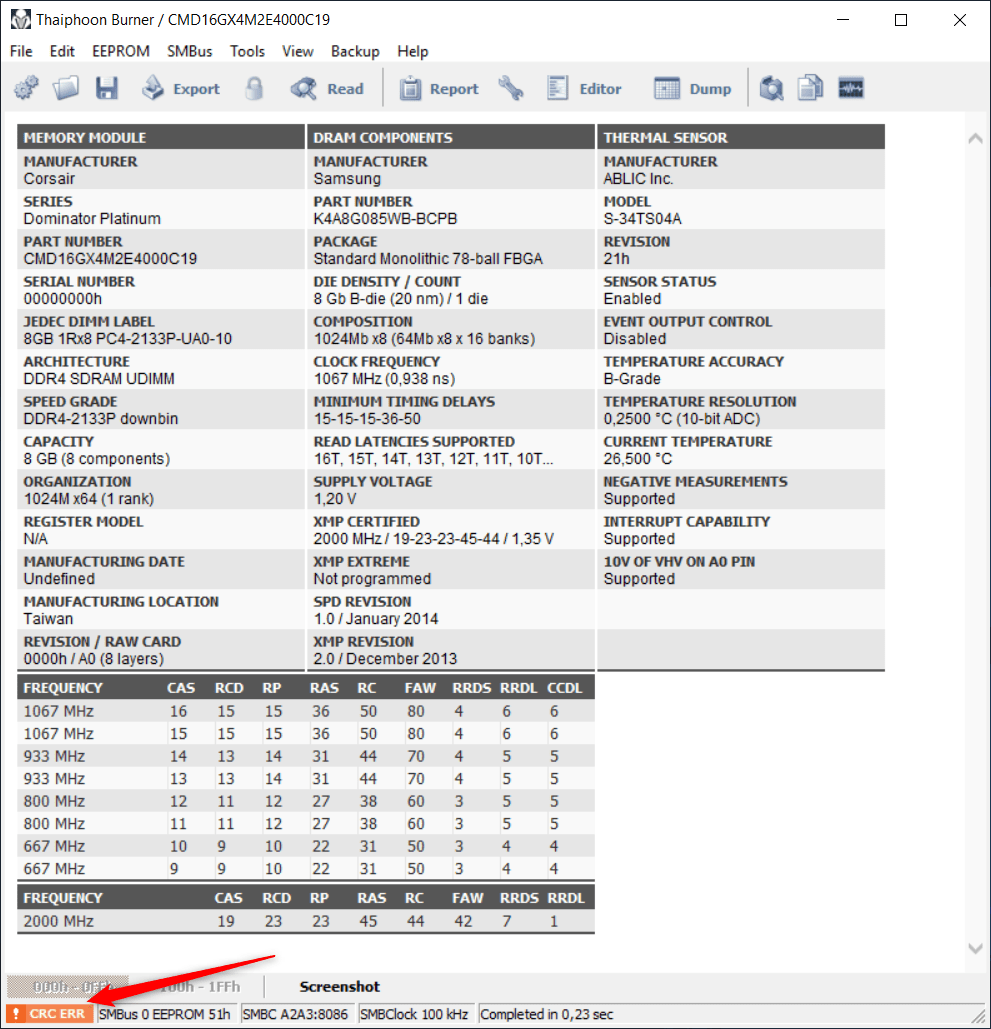991x1029 pixels.
Task: Open the Editor view
Action: coord(583,89)
